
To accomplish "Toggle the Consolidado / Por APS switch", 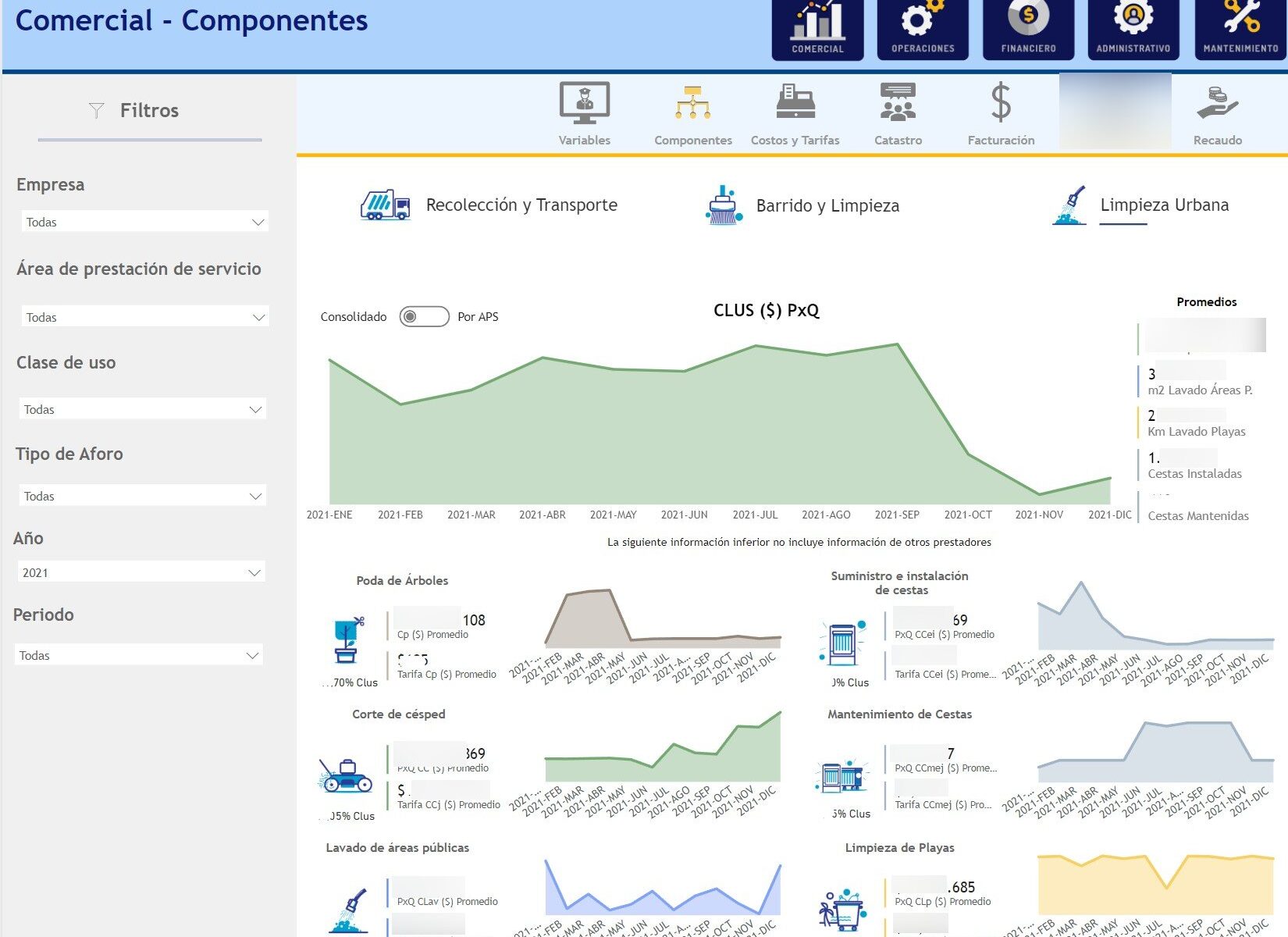I will (x=424, y=316).
